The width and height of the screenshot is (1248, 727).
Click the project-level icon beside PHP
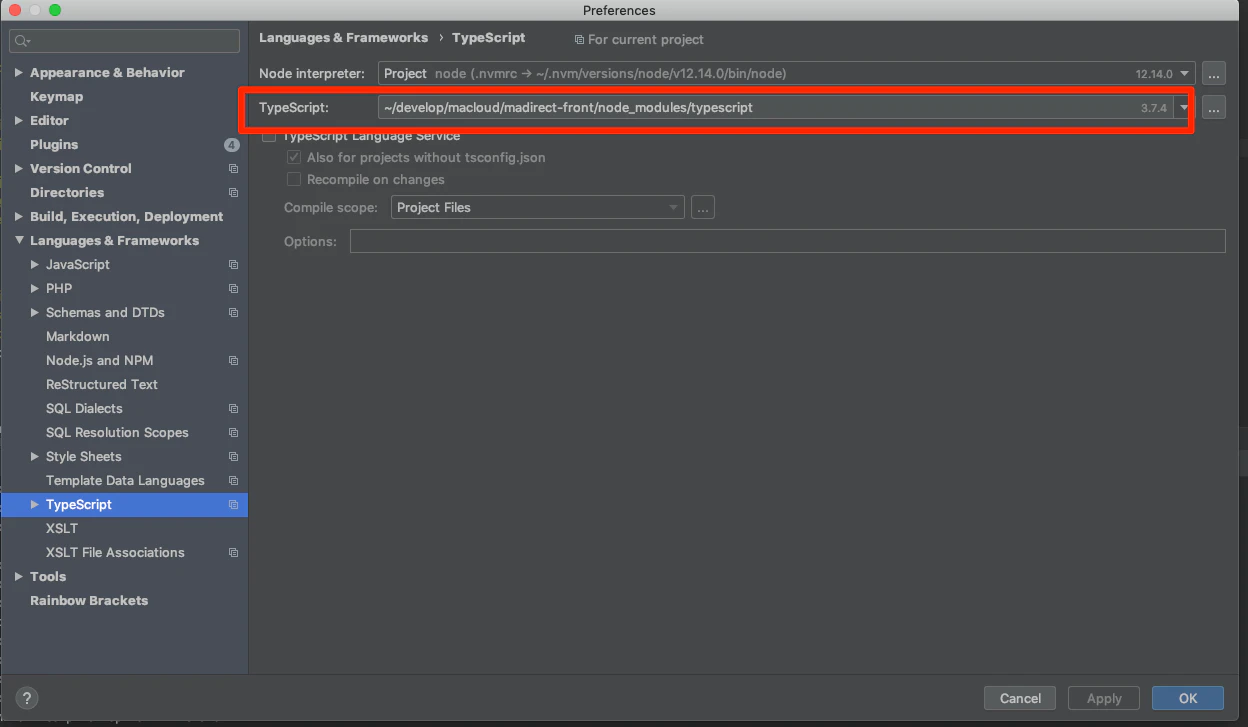point(233,289)
